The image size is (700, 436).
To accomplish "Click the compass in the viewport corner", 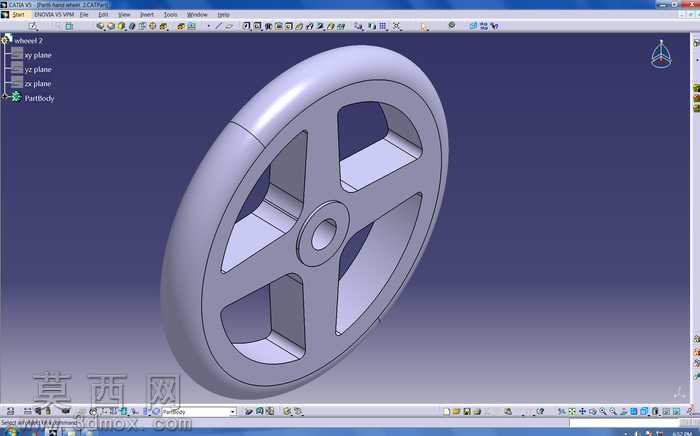I will click(x=661, y=54).
